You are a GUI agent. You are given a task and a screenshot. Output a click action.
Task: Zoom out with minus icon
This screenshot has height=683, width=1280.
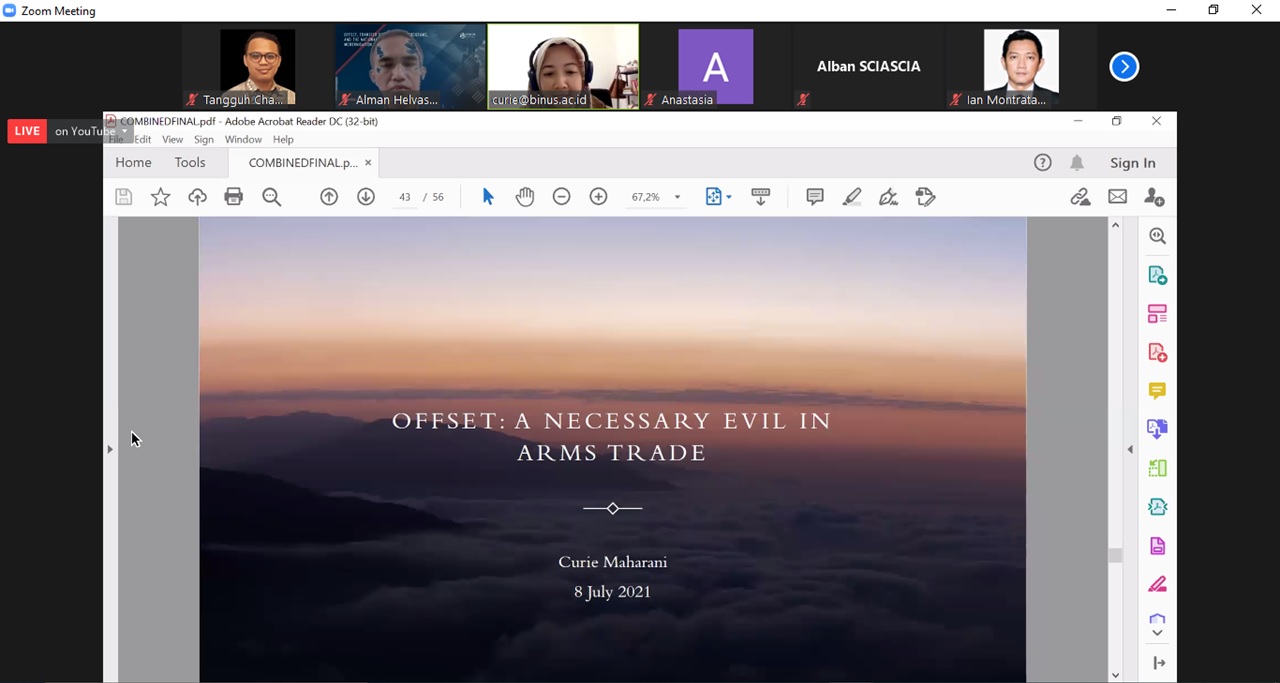(x=562, y=197)
